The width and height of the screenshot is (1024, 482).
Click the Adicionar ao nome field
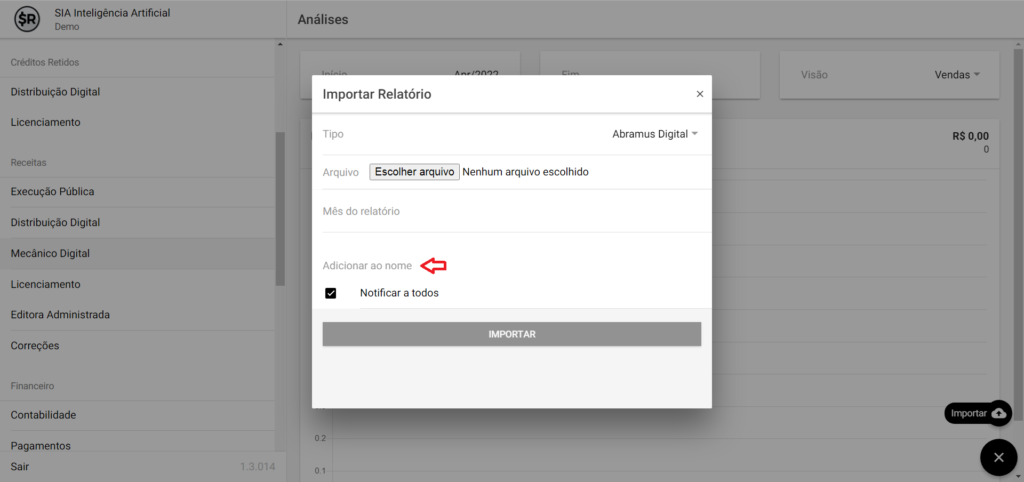(368, 266)
